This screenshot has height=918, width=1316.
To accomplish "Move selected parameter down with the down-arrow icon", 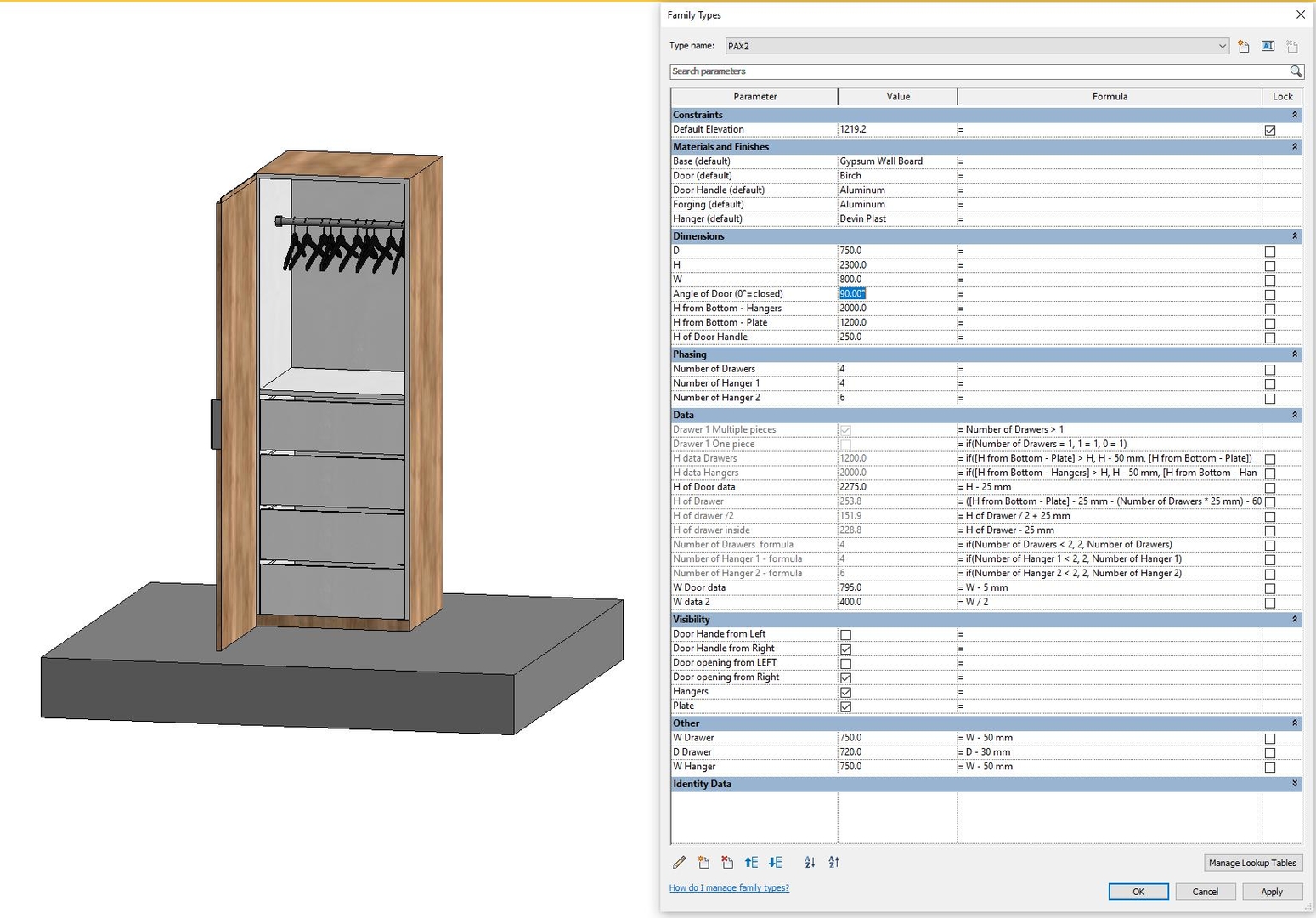I will [x=774, y=862].
